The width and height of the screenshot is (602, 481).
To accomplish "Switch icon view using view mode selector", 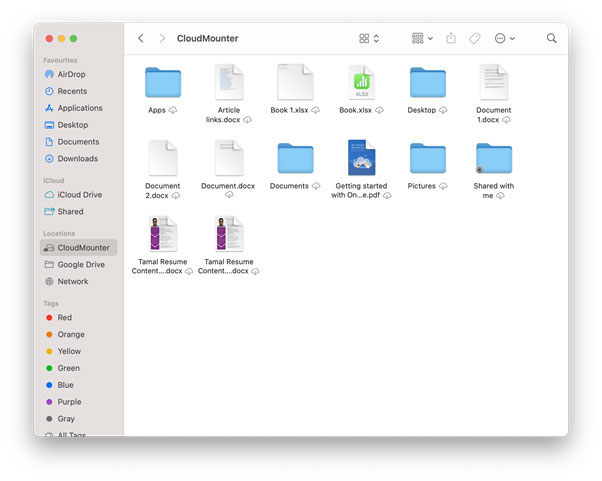I will click(x=368, y=39).
